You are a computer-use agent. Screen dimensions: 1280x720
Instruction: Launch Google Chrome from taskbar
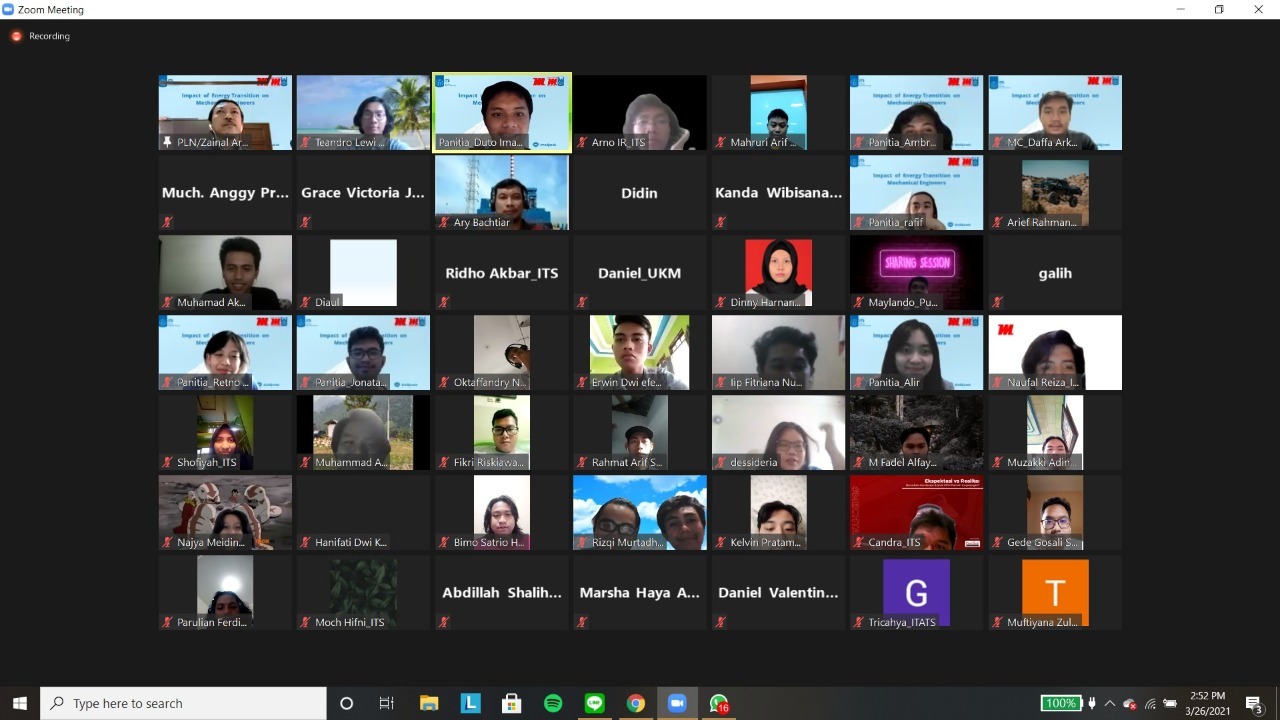click(636, 703)
